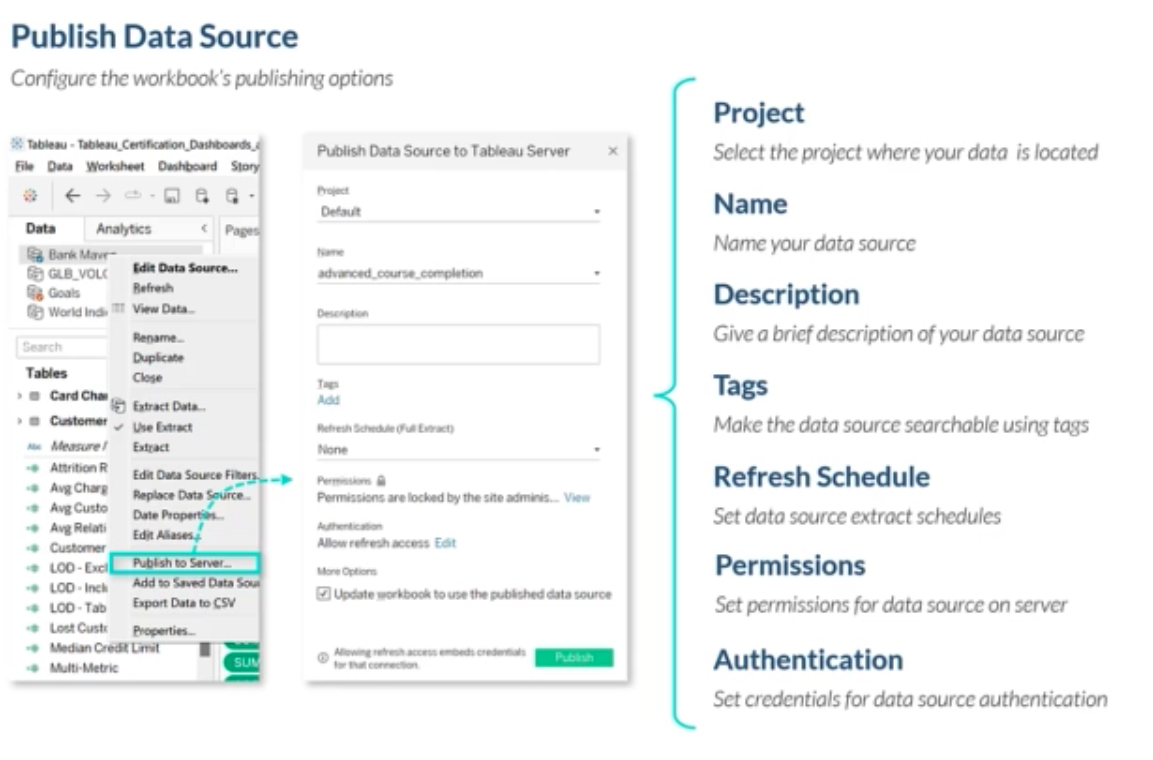Click the World Indi data source icon
Viewport: 1153px width, 760px height.
pyautogui.click(x=35, y=312)
